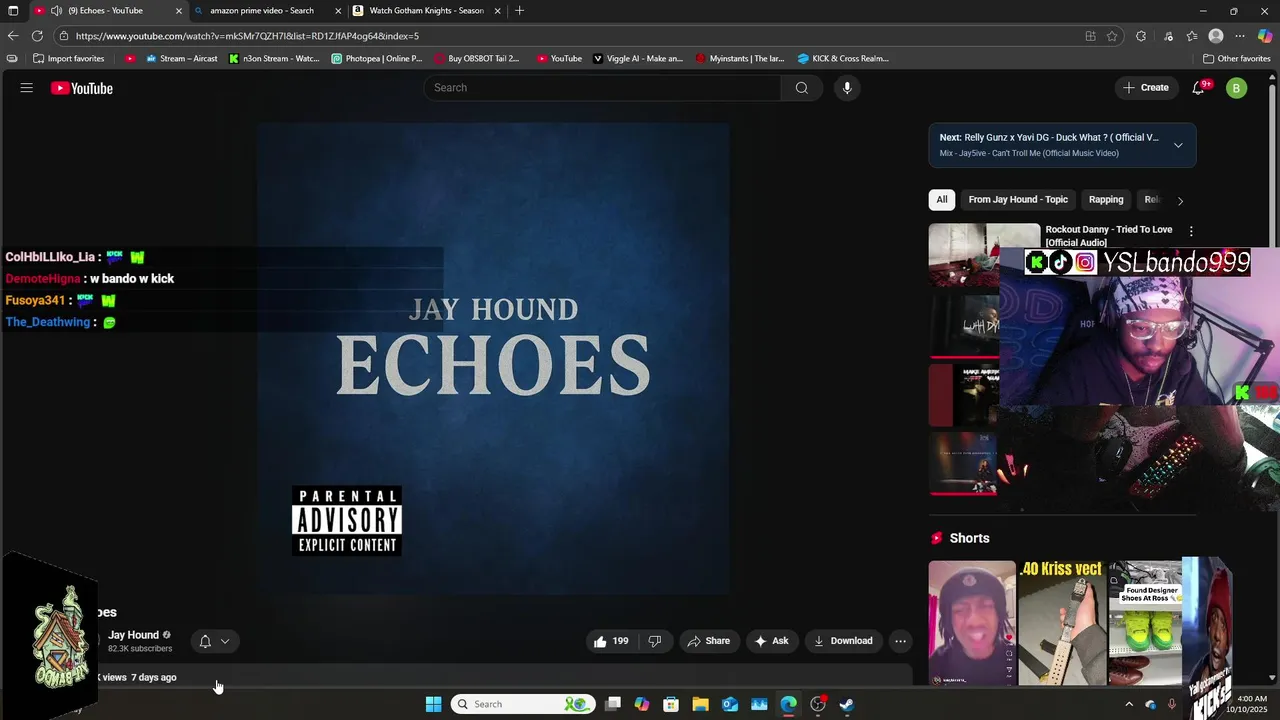Show hidden system tray icons chevron

1129,704
